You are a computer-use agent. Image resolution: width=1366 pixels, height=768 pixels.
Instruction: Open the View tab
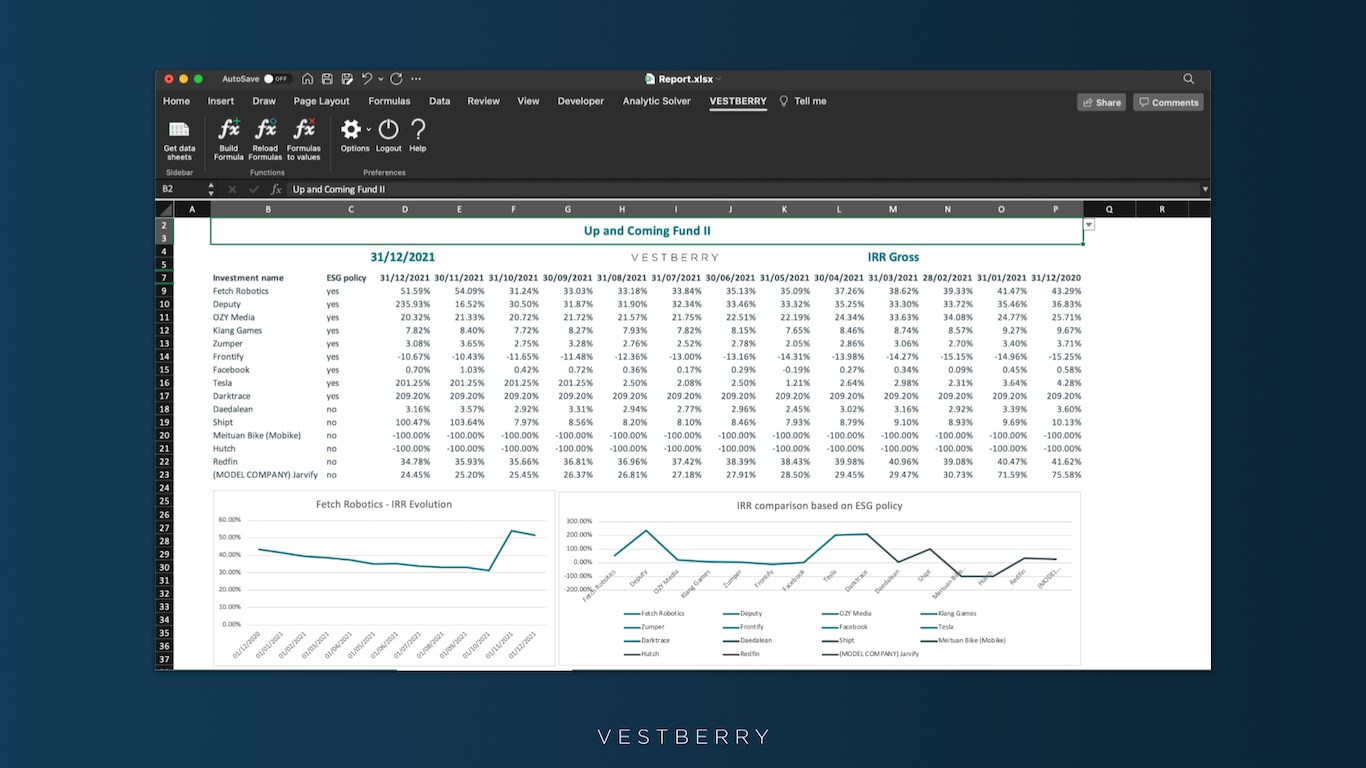pyautogui.click(x=528, y=101)
